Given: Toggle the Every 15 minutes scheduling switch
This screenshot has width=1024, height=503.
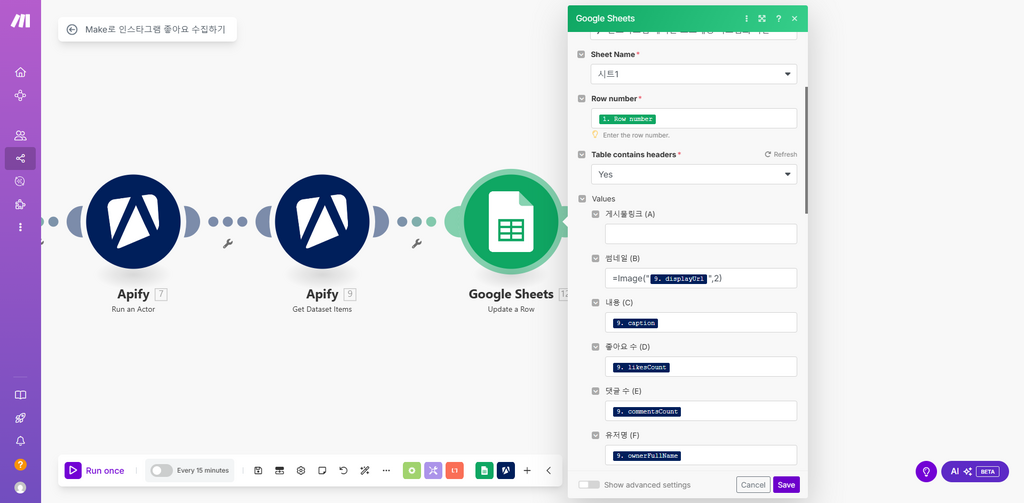Looking at the screenshot, I should point(161,470).
